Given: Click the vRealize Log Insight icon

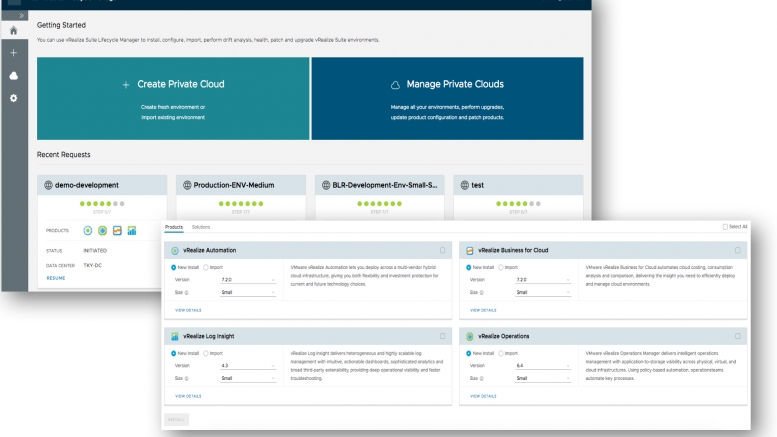Looking at the screenshot, I should [175, 336].
